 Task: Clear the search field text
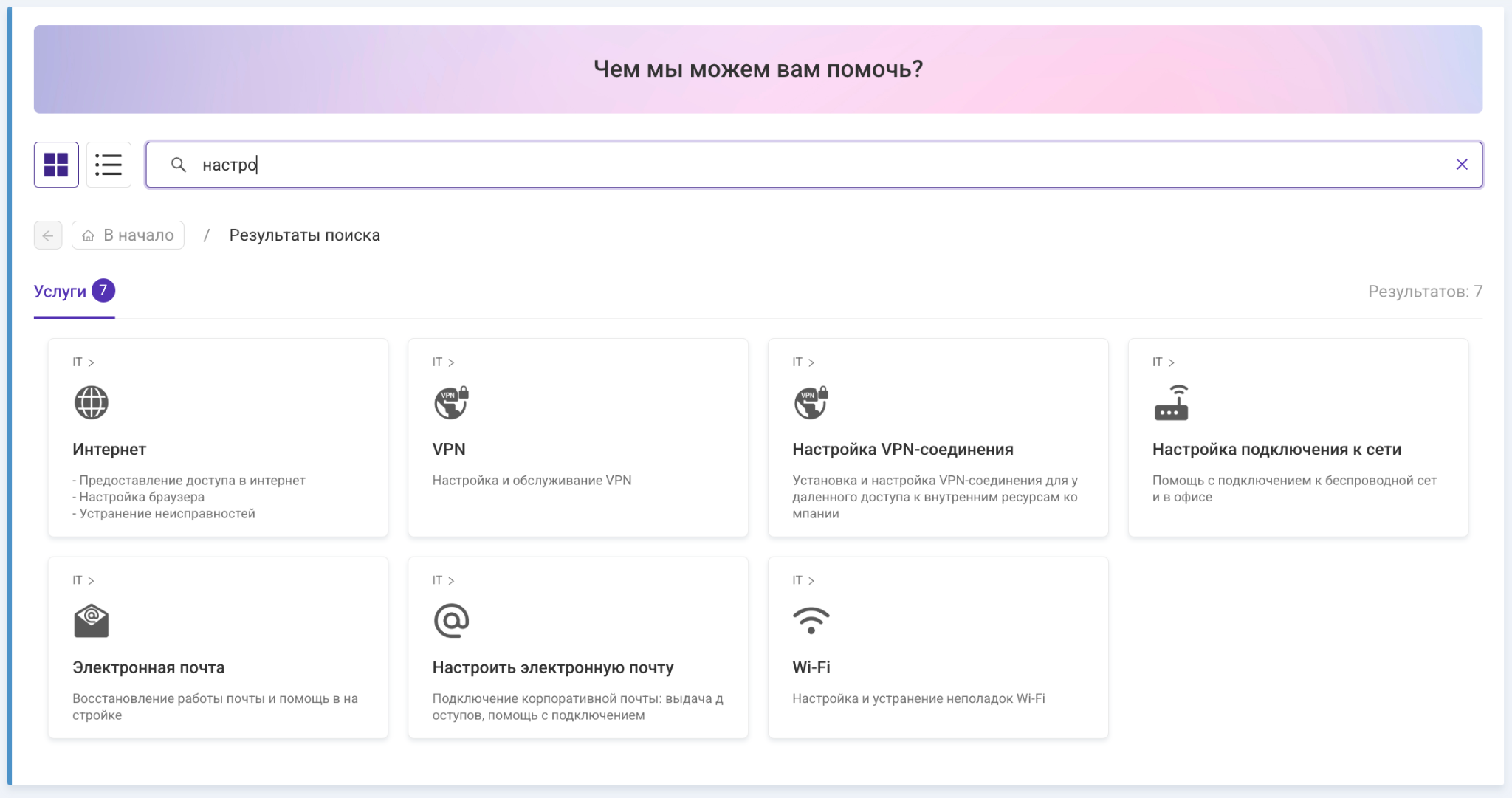tap(1461, 165)
